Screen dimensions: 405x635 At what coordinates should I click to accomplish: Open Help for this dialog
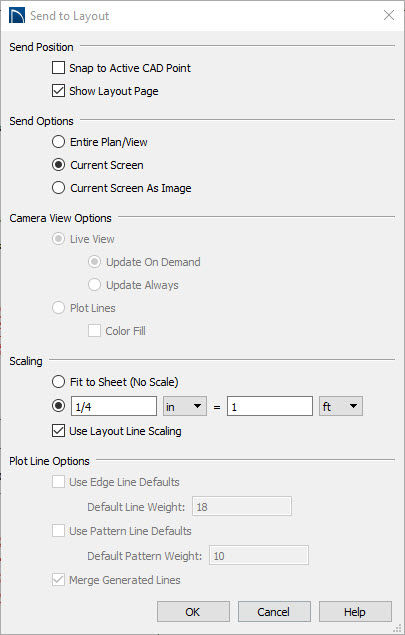click(355, 612)
